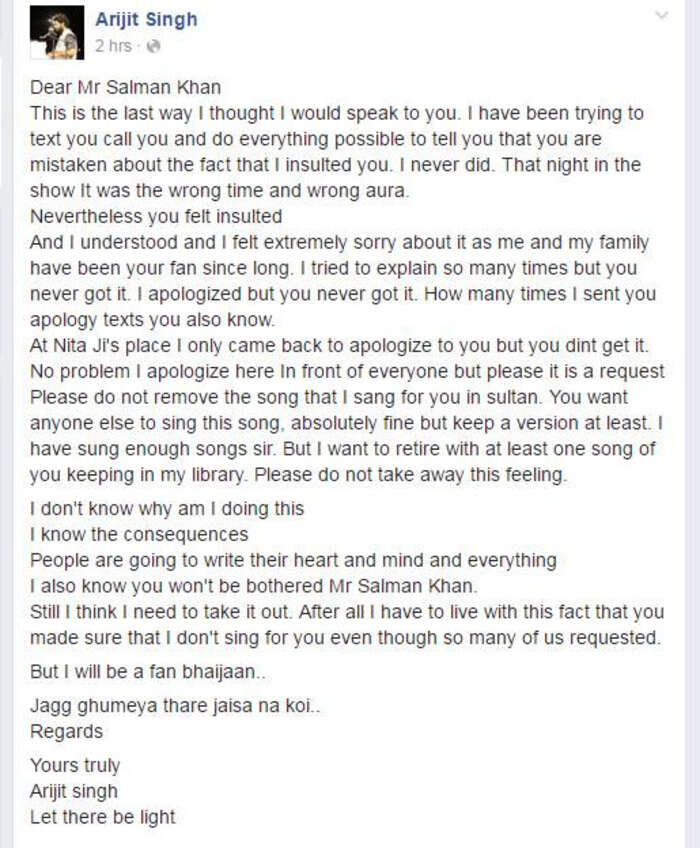This screenshot has width=700, height=848.
Task: Click the line 'Nevertheless you felt insulted'
Action: [156, 216]
